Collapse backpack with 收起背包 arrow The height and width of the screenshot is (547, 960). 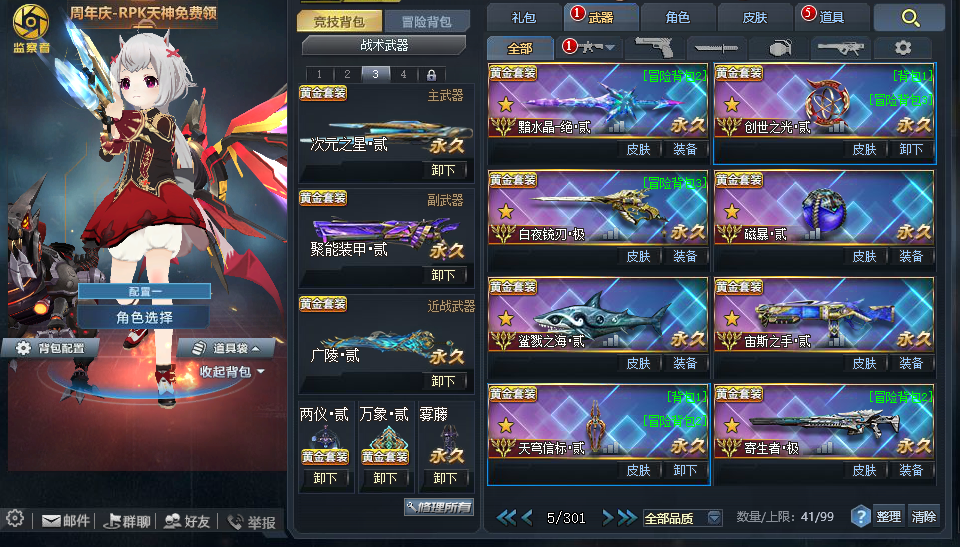(231, 372)
